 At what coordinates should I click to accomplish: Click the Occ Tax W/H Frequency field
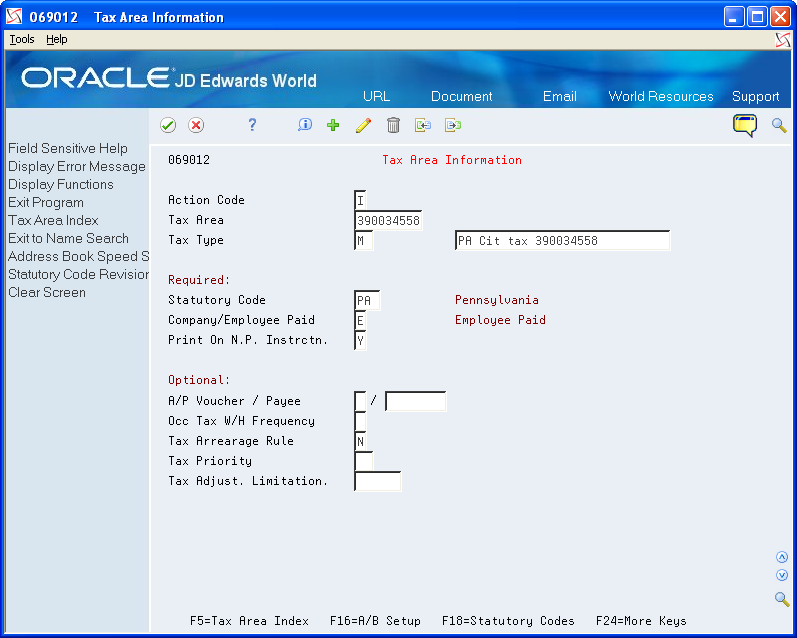pos(360,421)
